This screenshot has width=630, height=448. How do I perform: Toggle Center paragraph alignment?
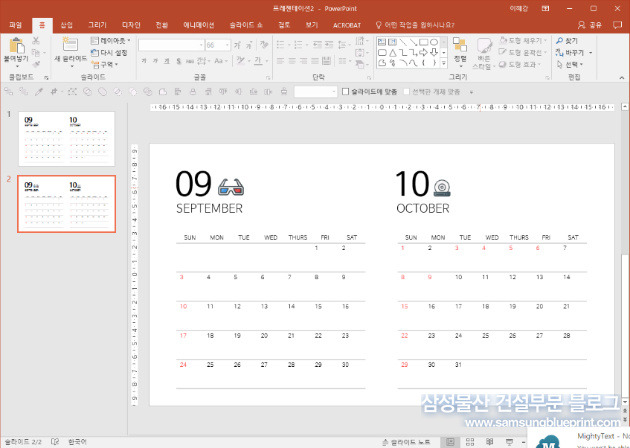pyautogui.click(x=292, y=61)
